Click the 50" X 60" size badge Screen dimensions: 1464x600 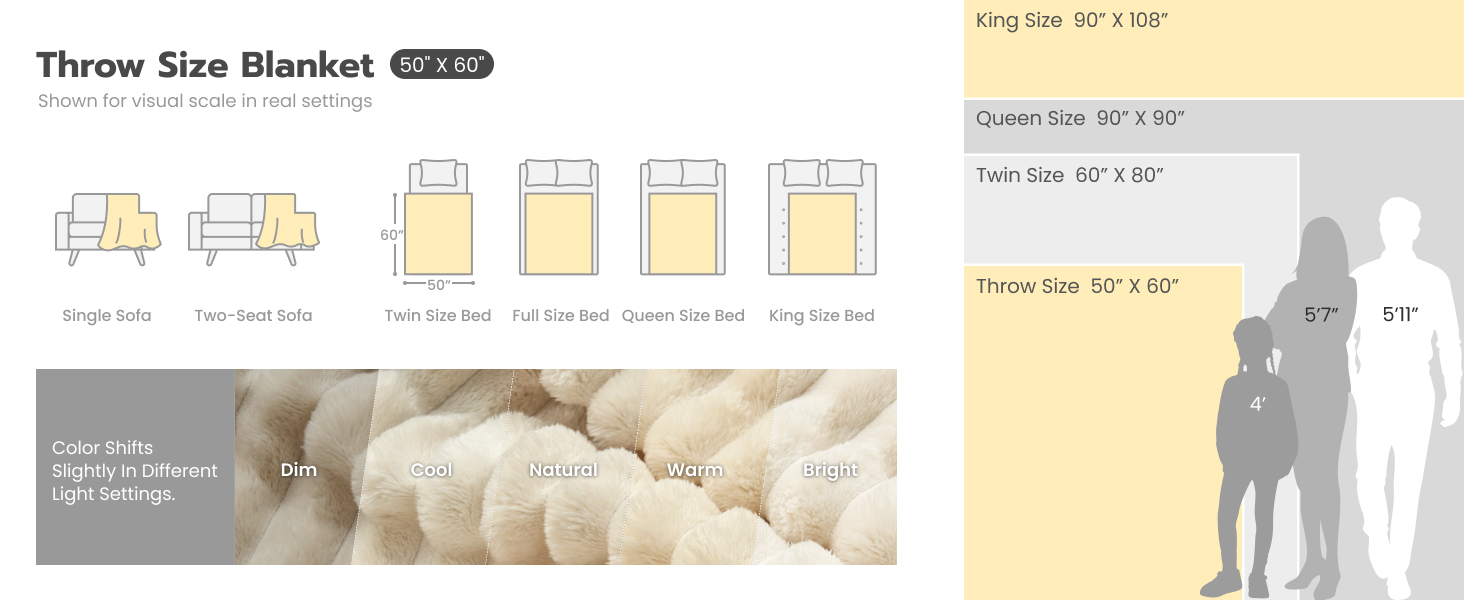point(441,65)
